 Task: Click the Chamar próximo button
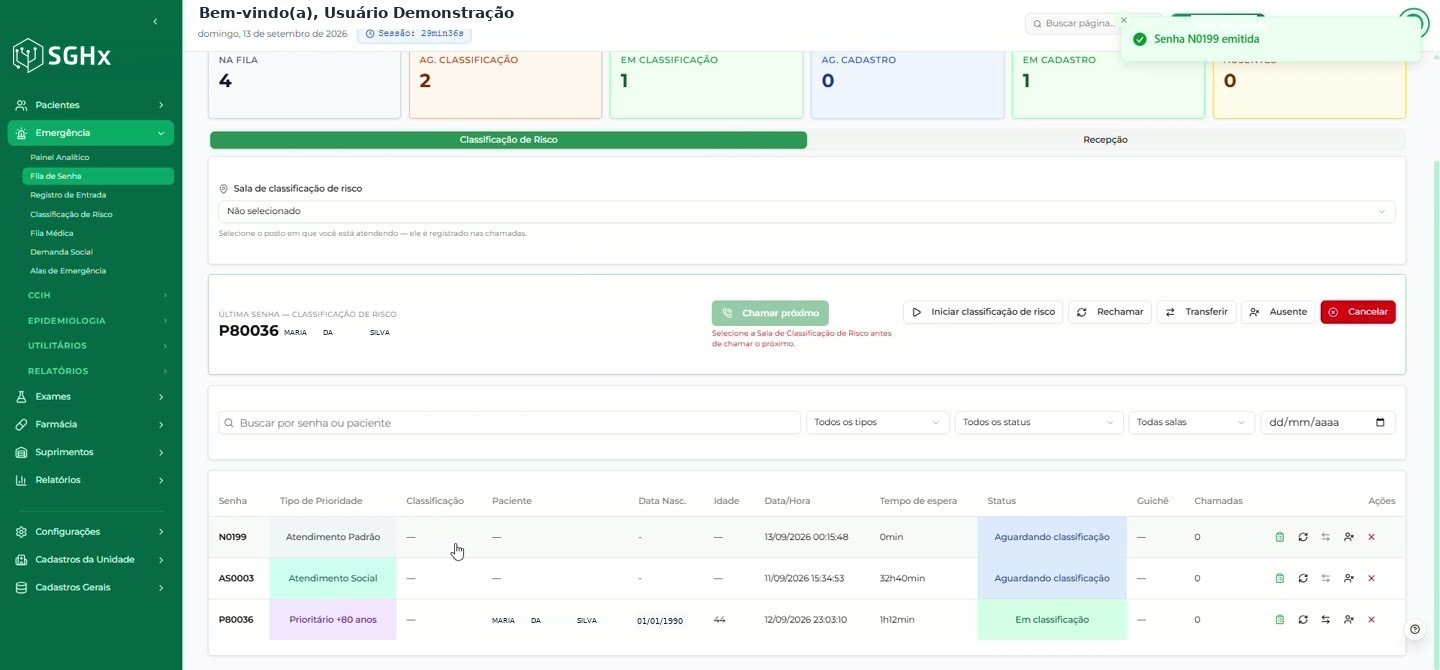point(770,313)
